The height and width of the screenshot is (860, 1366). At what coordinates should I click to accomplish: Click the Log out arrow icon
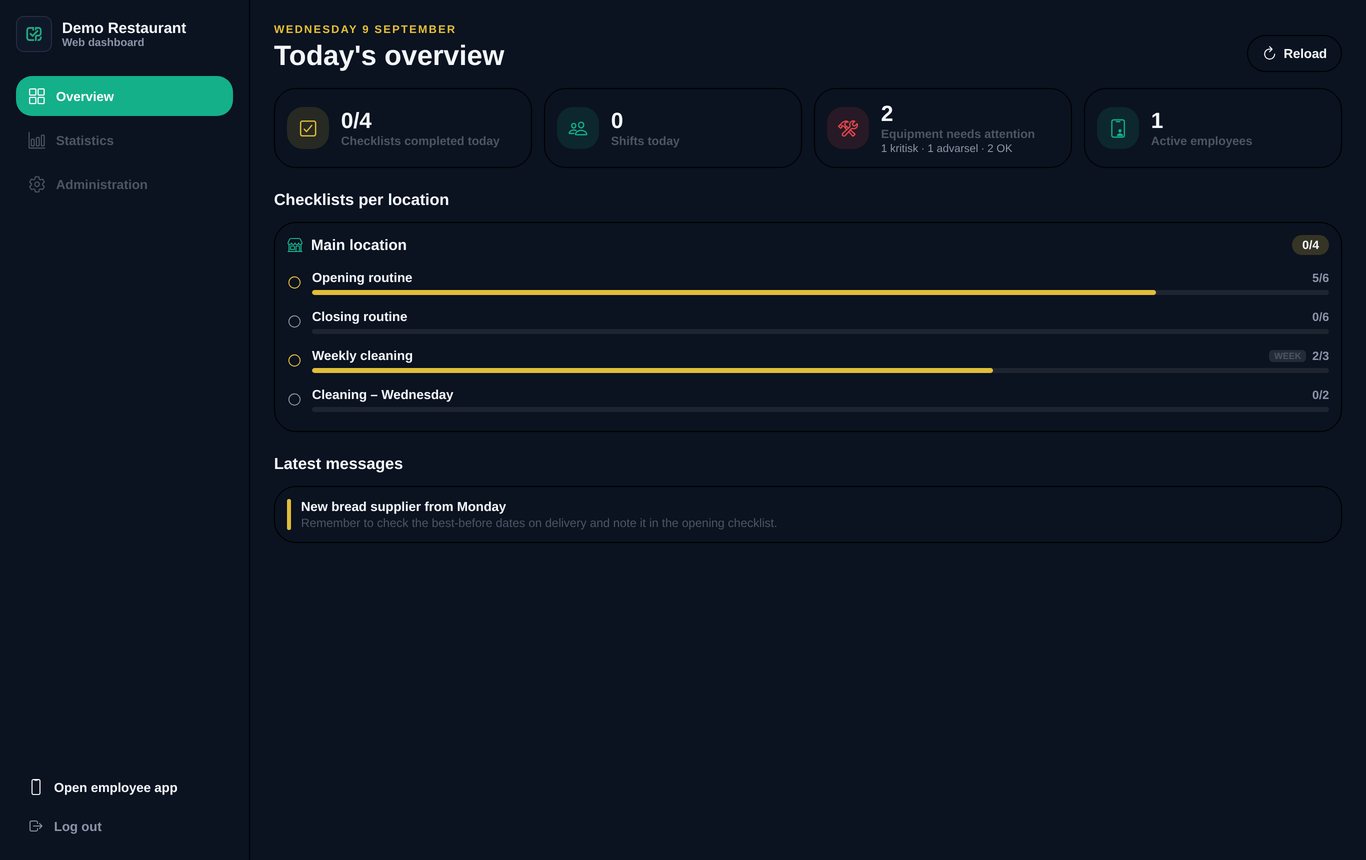tap(36, 826)
